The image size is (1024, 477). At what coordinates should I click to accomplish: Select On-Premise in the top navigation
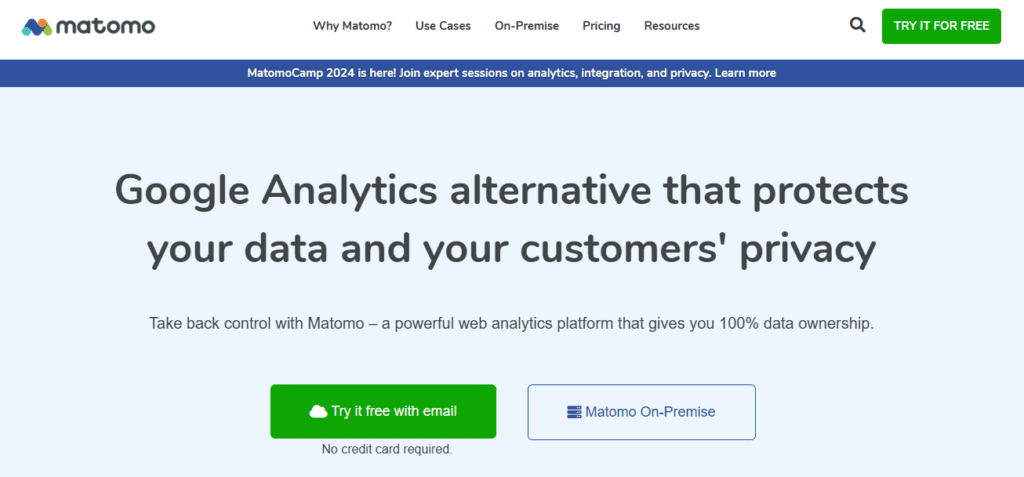coord(526,26)
